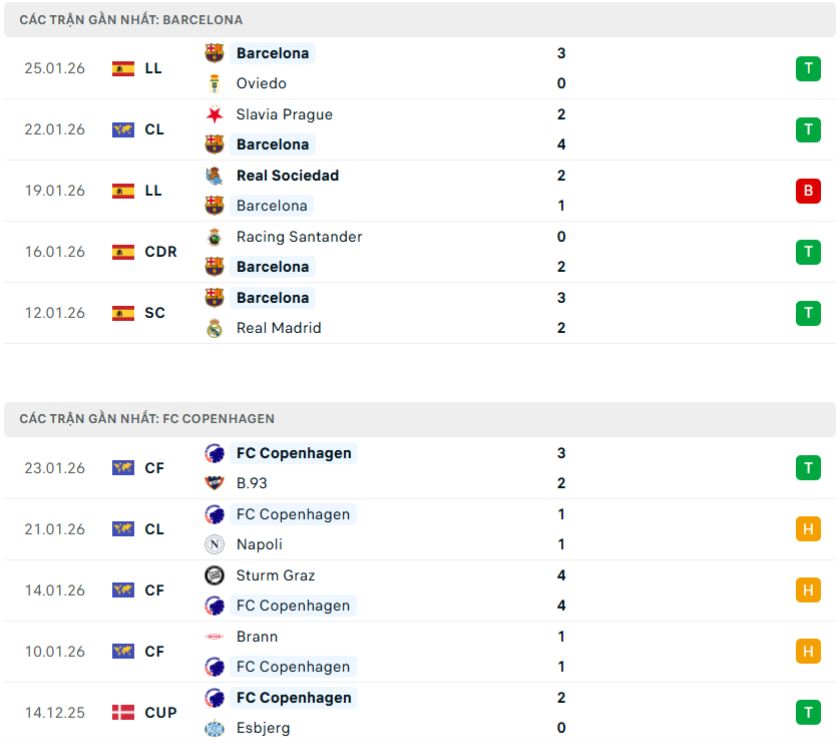Click the orange H badge for Napoli match
The image size is (840, 743).
coord(808,529)
